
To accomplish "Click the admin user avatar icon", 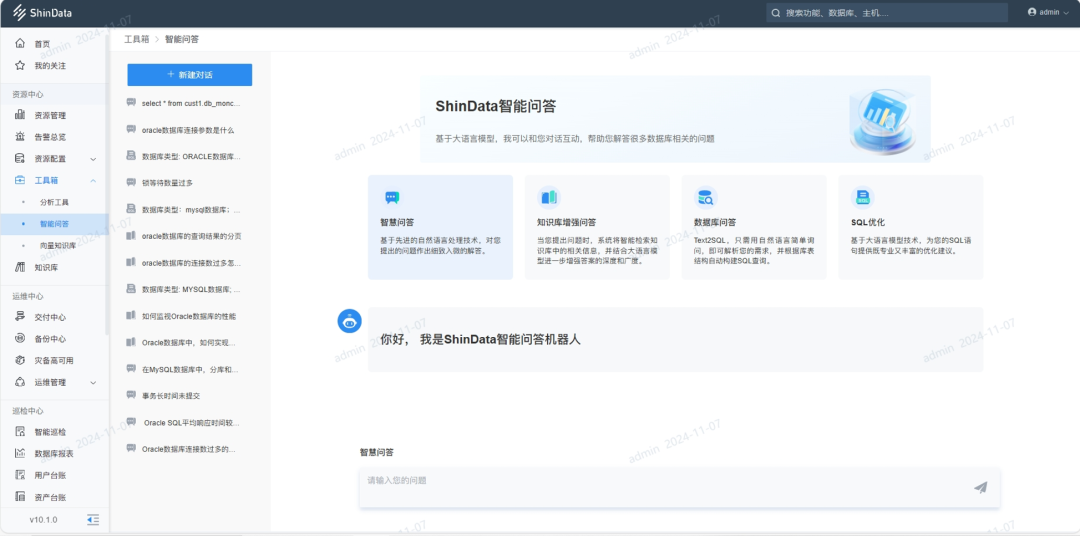I will 1032,12.
